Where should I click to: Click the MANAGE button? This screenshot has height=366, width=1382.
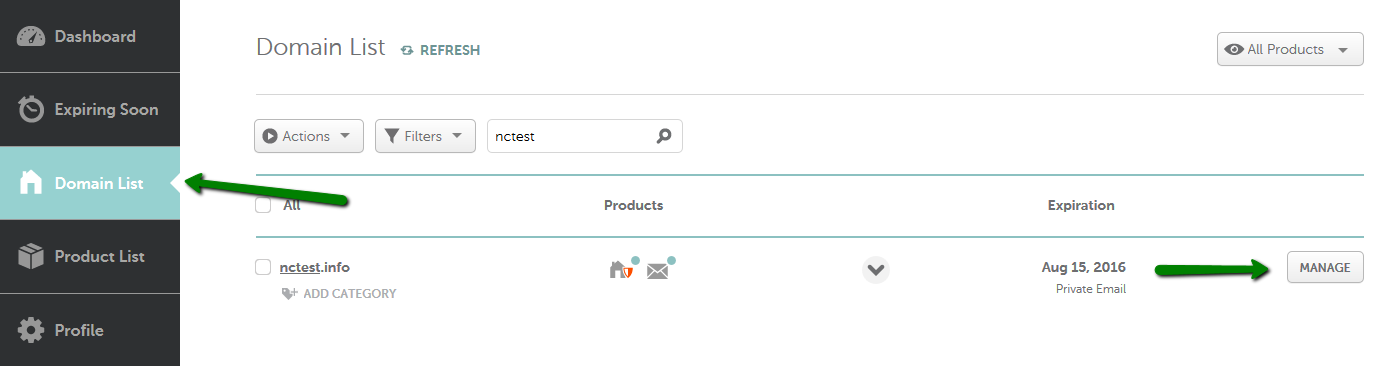coord(1325,267)
